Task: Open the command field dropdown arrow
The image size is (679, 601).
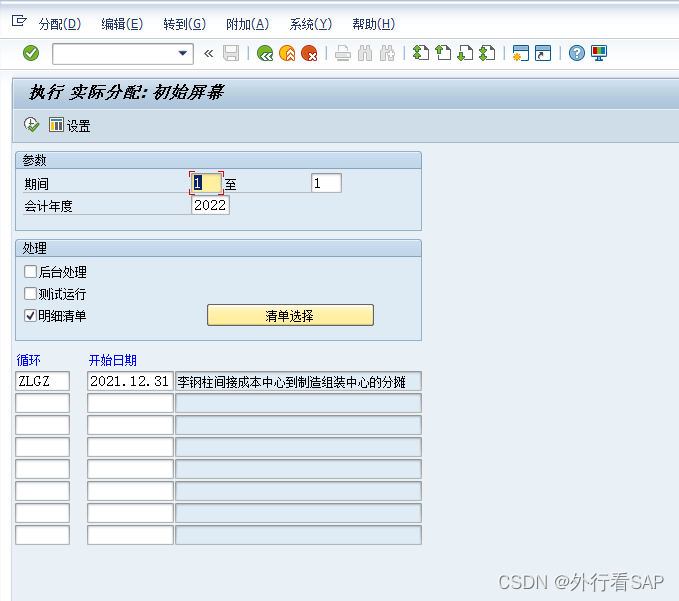Action: (183, 53)
